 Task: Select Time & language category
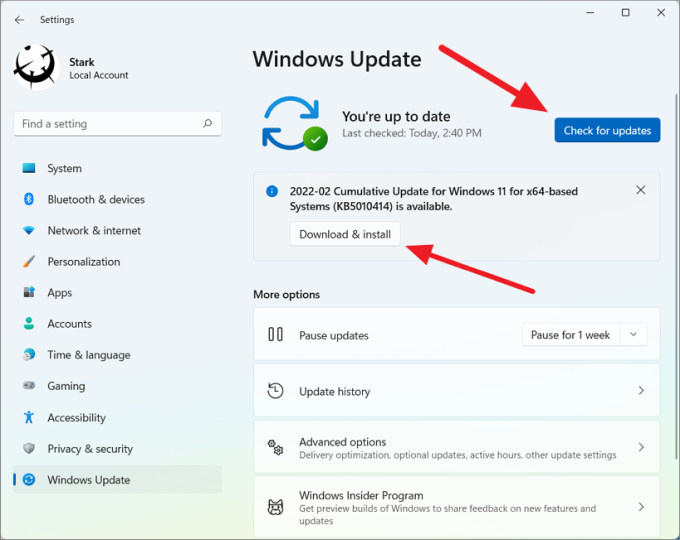[117, 354]
